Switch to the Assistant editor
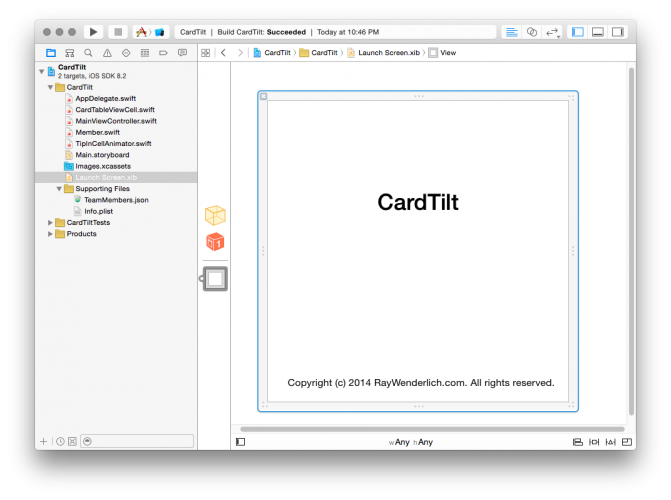The height and width of the screenshot is (500, 671). [532, 32]
